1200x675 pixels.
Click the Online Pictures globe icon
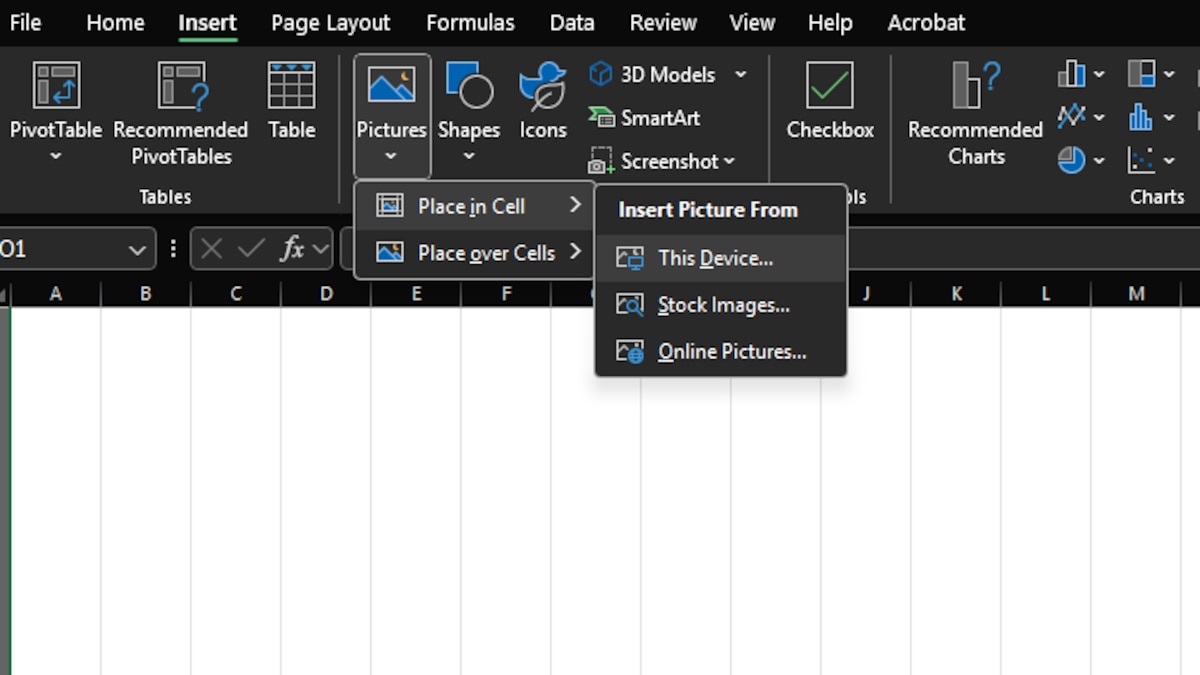630,352
